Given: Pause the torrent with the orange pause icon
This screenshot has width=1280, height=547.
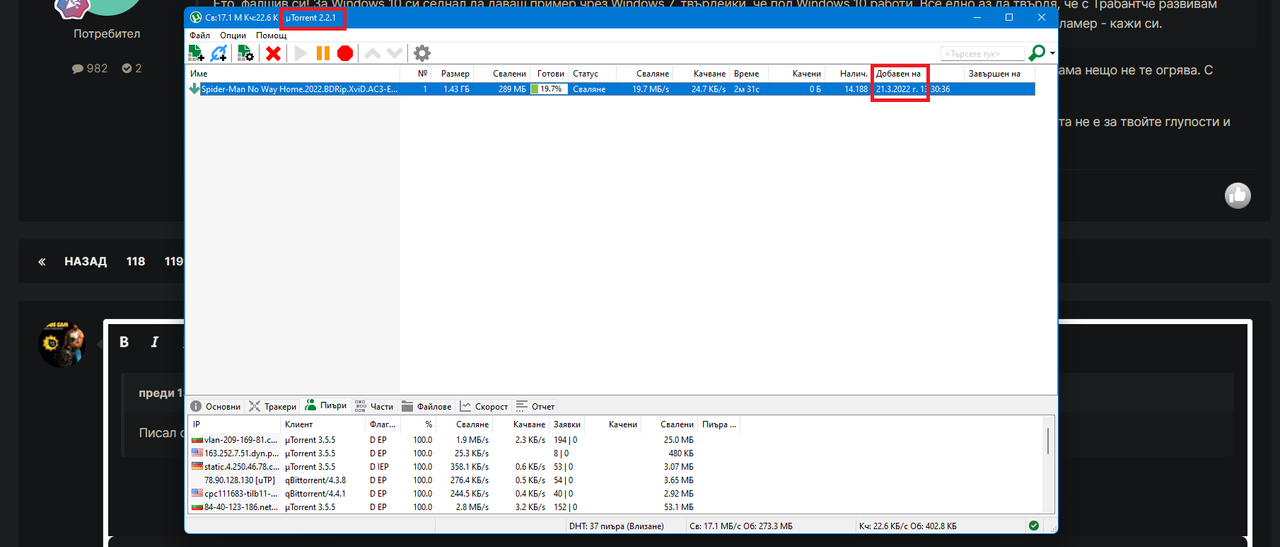Looking at the screenshot, I should coord(323,53).
